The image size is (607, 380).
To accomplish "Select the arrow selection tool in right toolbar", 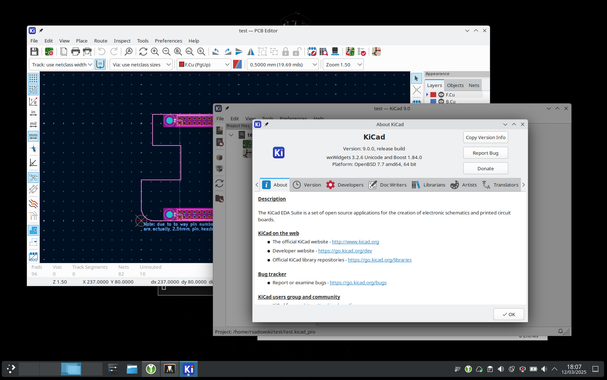I will pos(417,79).
